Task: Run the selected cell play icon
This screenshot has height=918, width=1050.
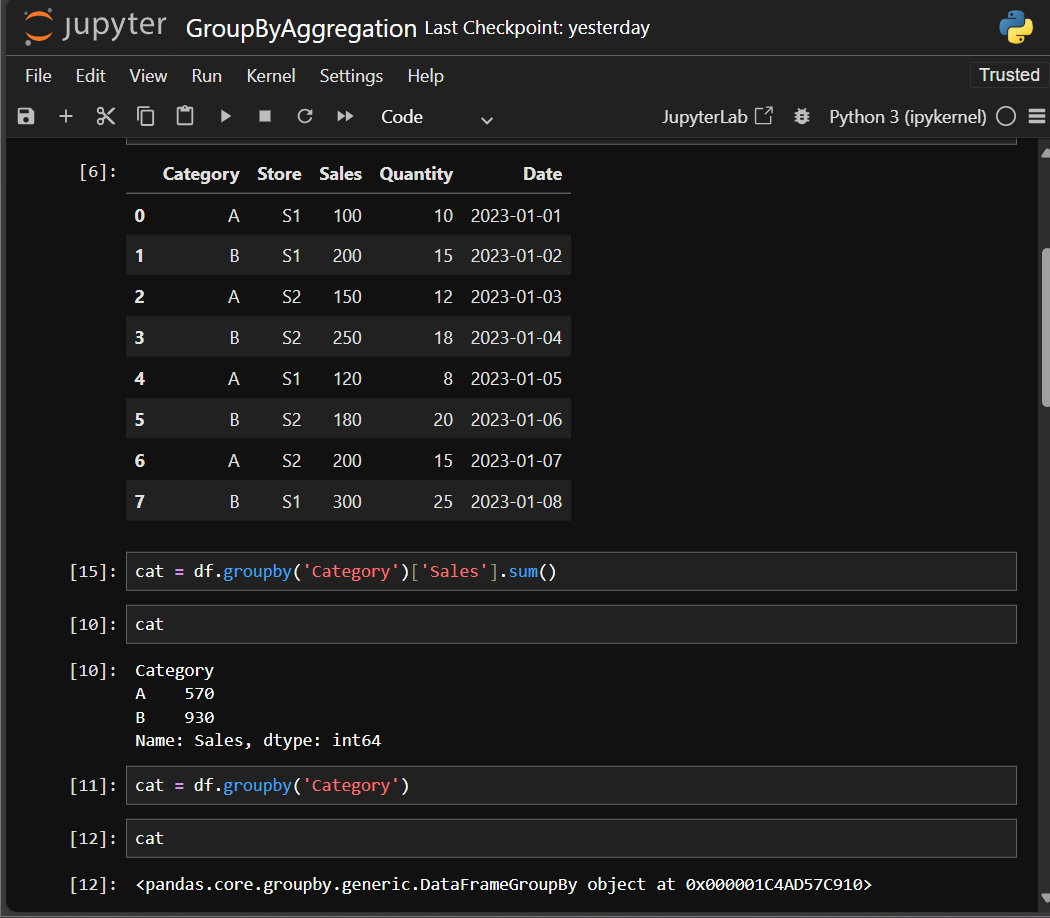Action: click(x=226, y=117)
